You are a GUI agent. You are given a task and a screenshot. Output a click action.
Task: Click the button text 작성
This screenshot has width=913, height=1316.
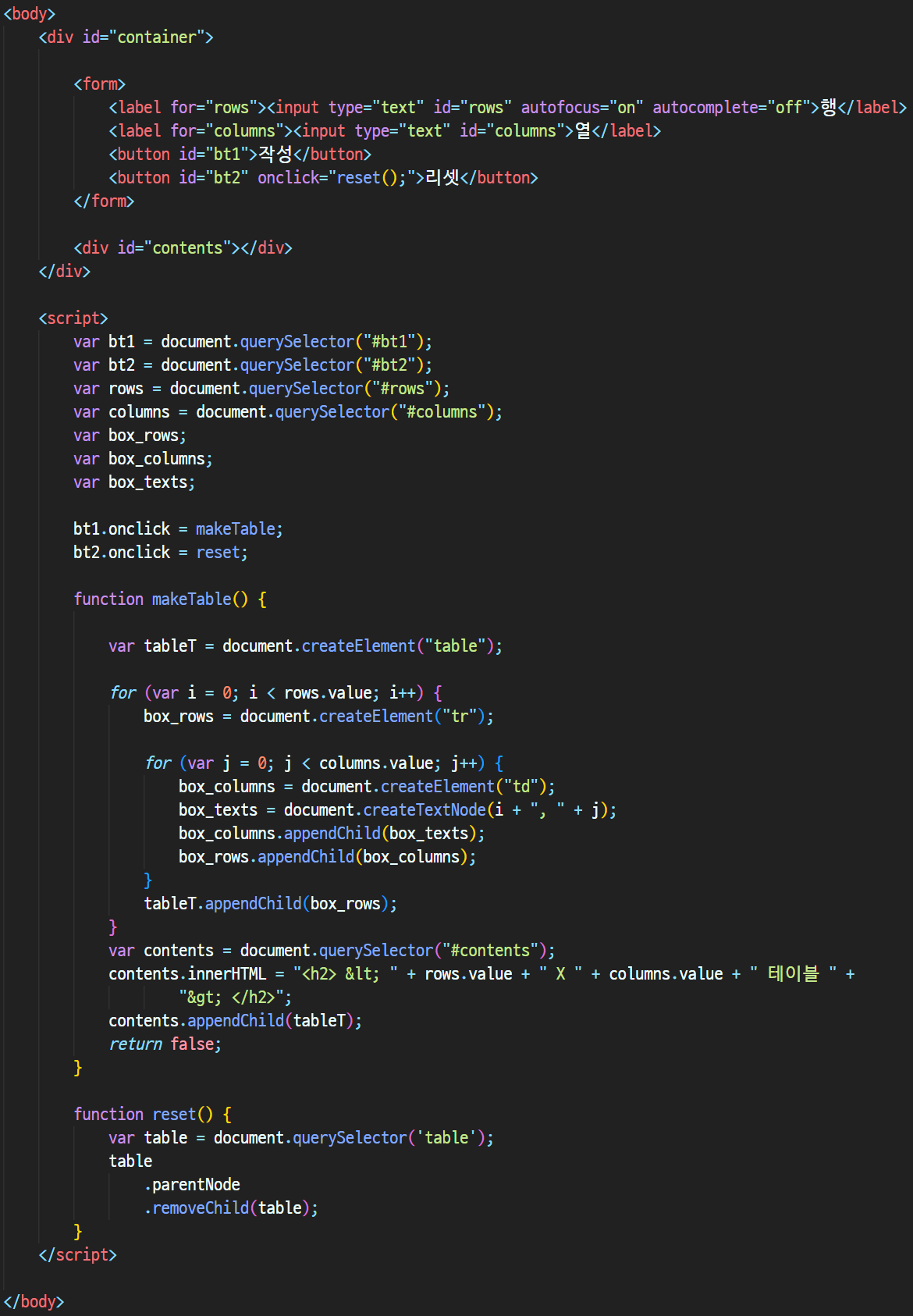275,155
